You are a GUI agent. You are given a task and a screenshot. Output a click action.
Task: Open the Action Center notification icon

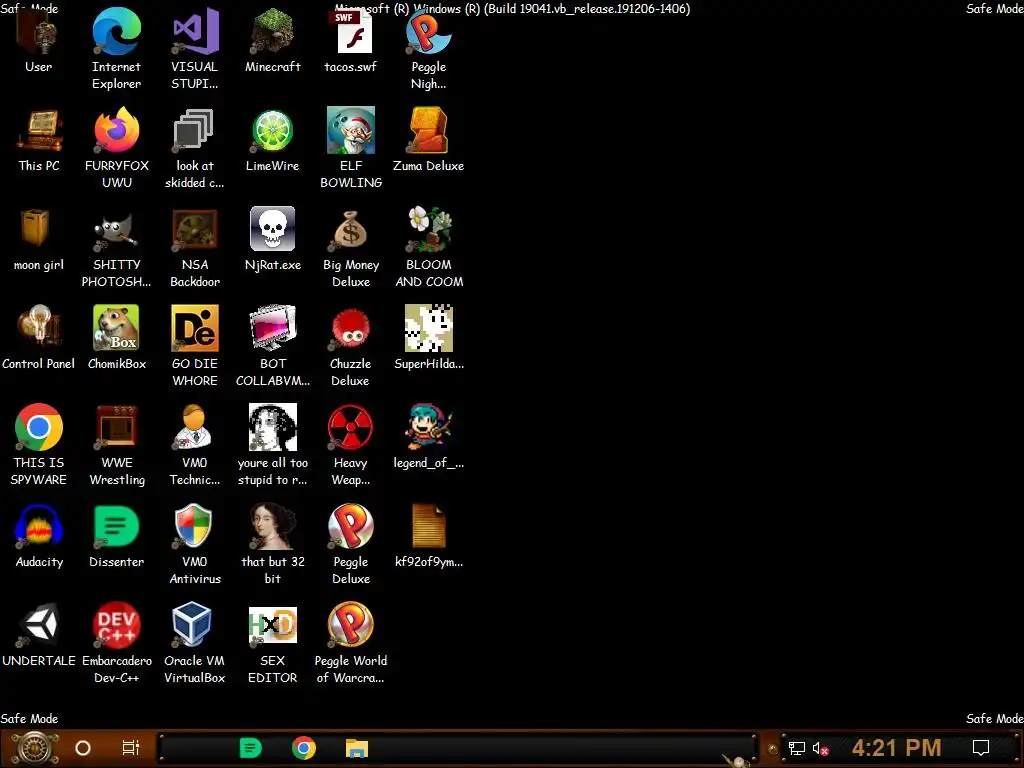(x=981, y=748)
